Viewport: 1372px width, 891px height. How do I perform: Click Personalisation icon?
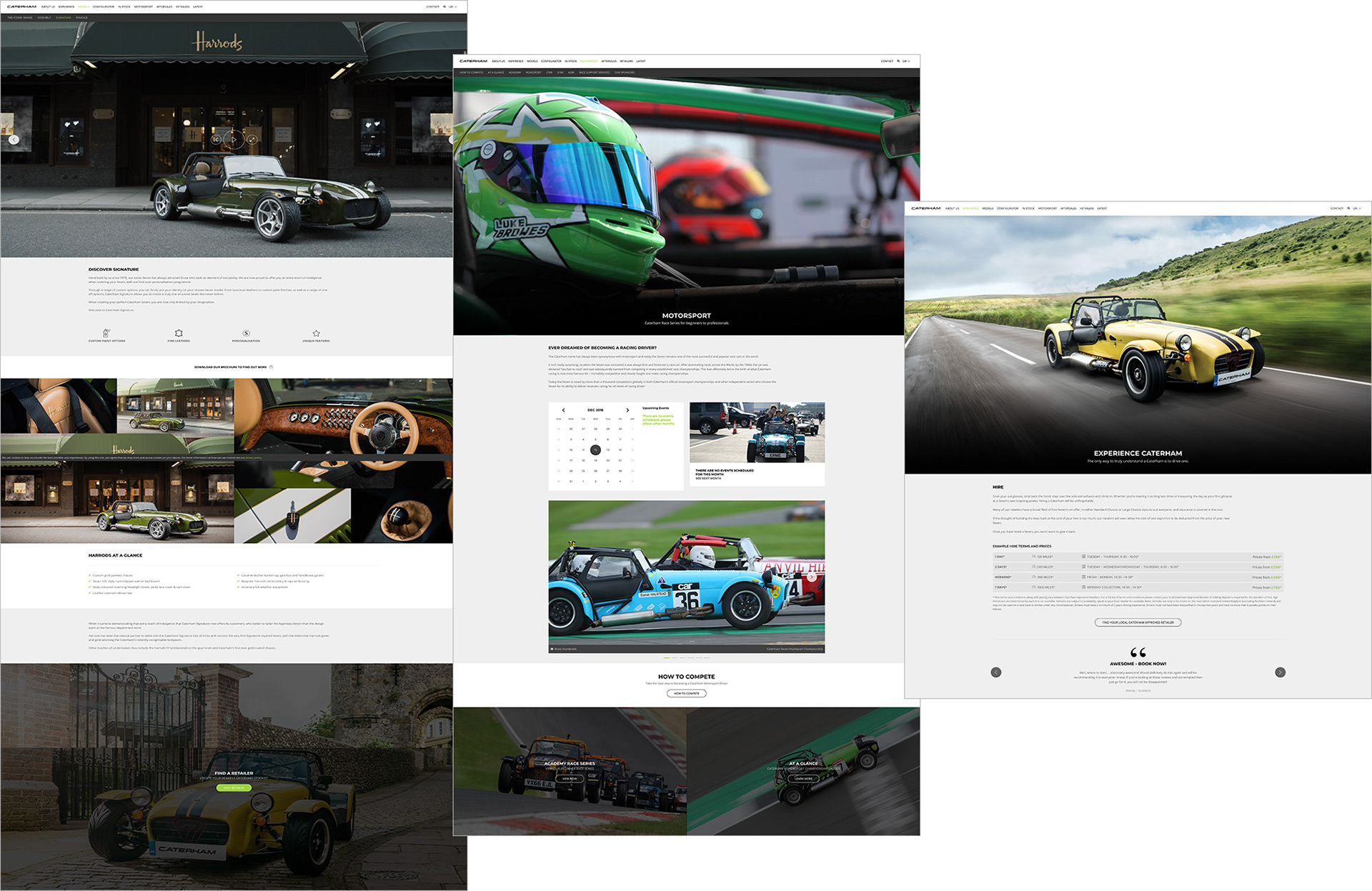246,333
